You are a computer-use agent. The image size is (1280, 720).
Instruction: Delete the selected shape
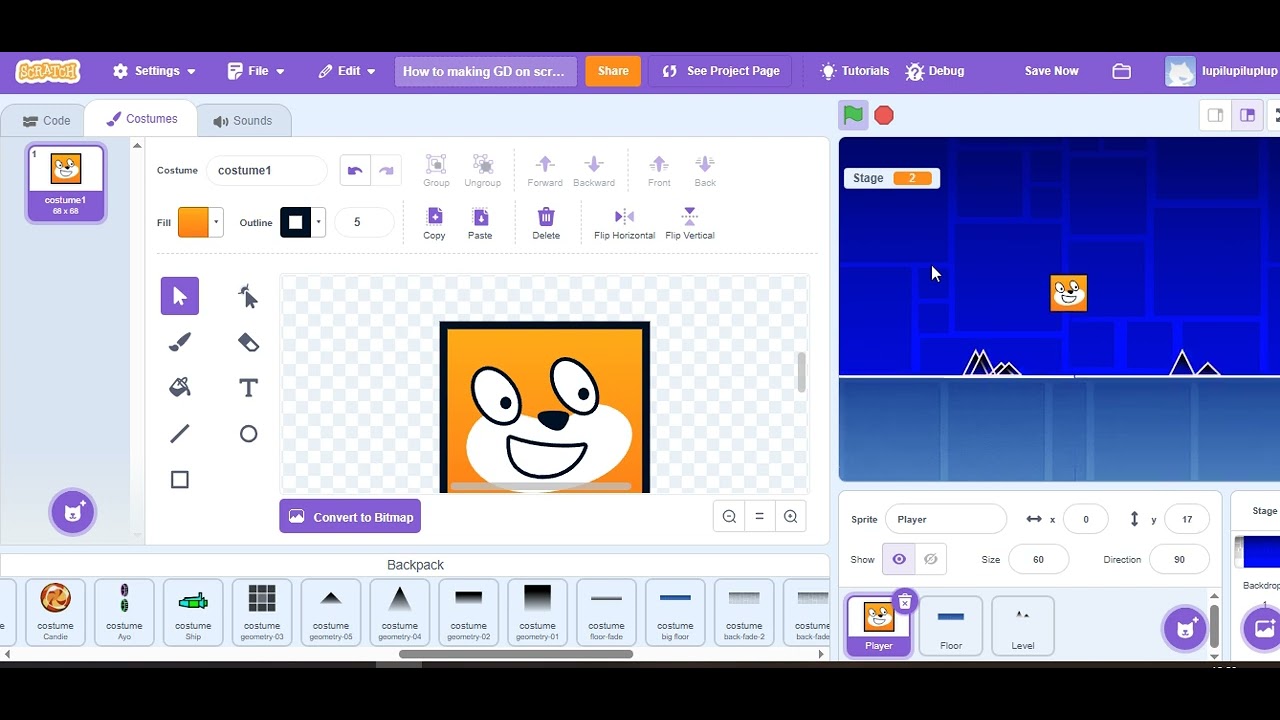point(546,223)
